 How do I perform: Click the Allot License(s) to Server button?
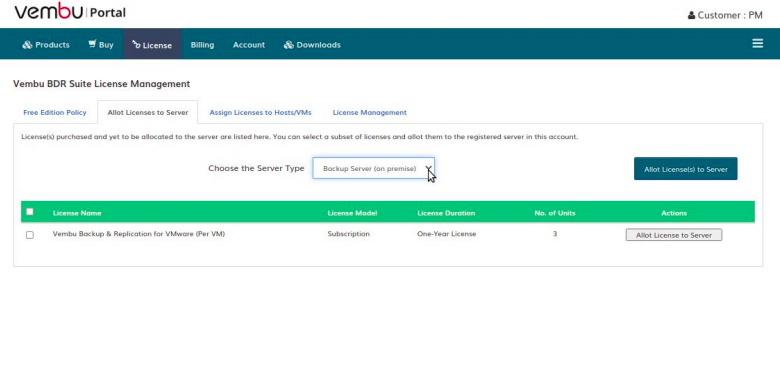(685, 169)
